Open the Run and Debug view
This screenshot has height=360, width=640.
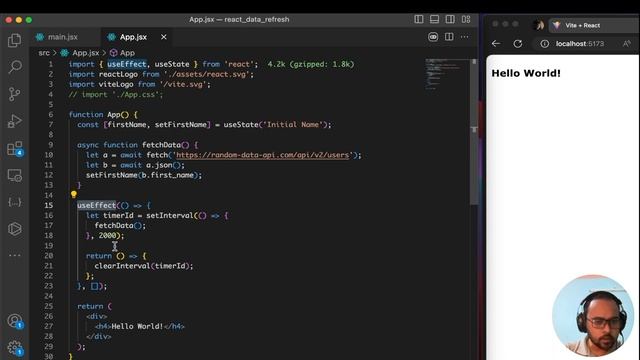click(x=15, y=121)
